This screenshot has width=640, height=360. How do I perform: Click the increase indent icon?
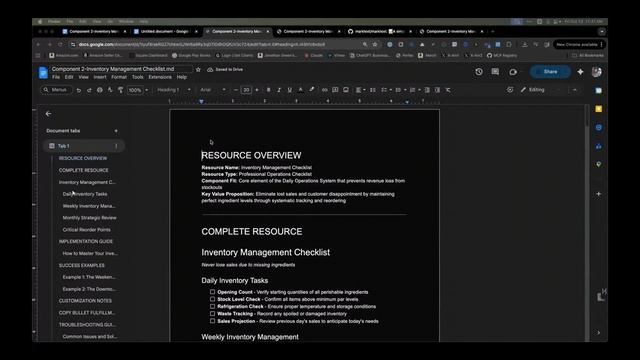pos(437,90)
